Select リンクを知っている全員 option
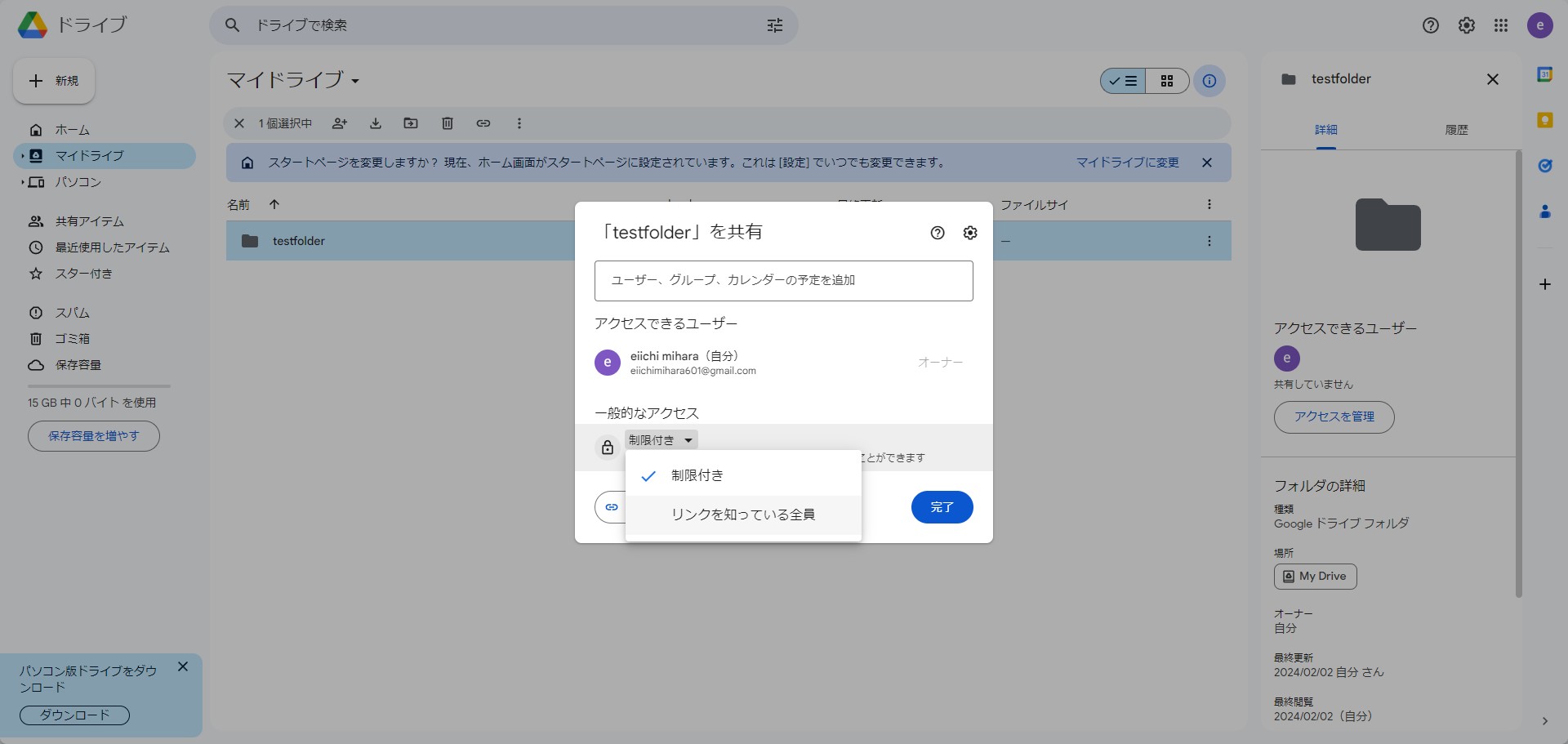The width and height of the screenshot is (1568, 744). pos(743,515)
